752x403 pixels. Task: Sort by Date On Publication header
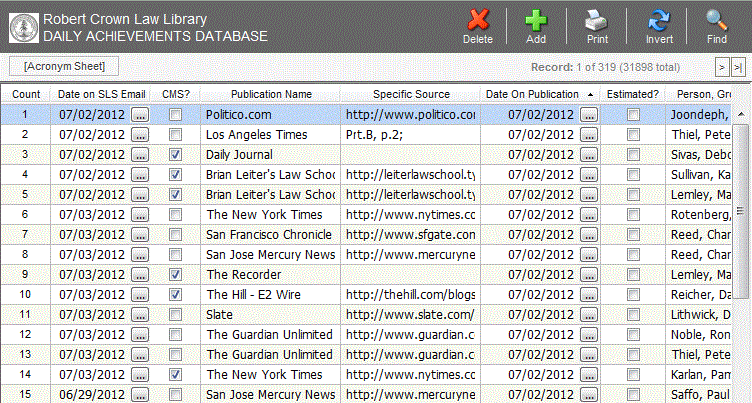(x=540, y=94)
